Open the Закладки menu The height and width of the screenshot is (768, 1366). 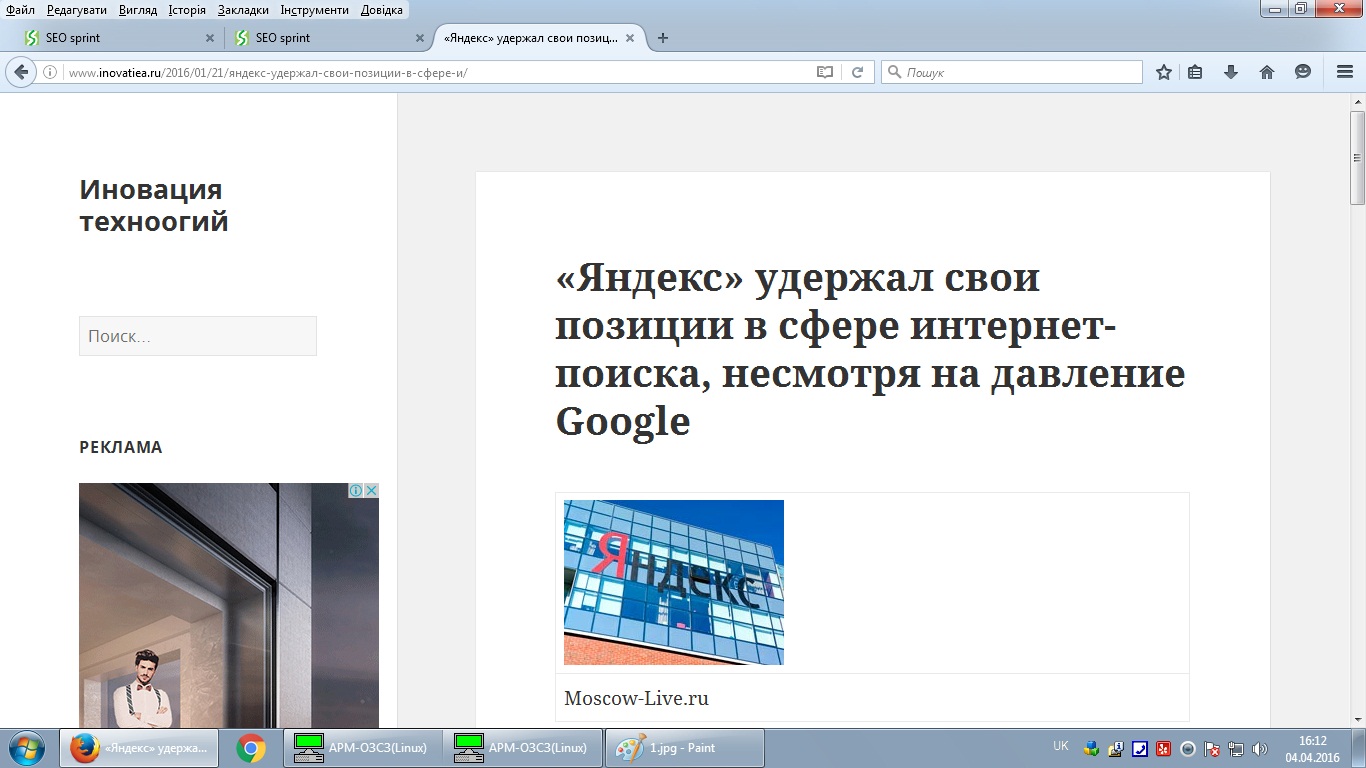coord(243,10)
